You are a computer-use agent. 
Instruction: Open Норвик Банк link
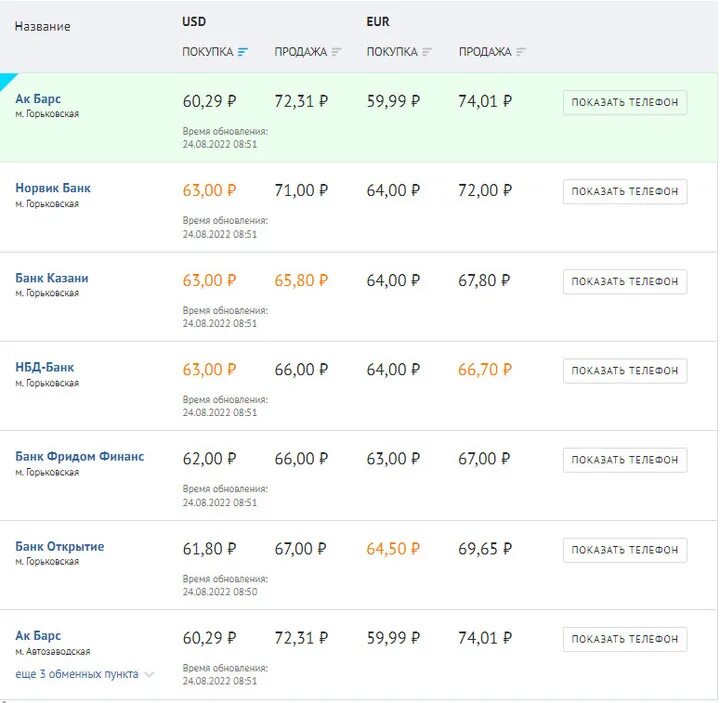[x=53, y=188]
